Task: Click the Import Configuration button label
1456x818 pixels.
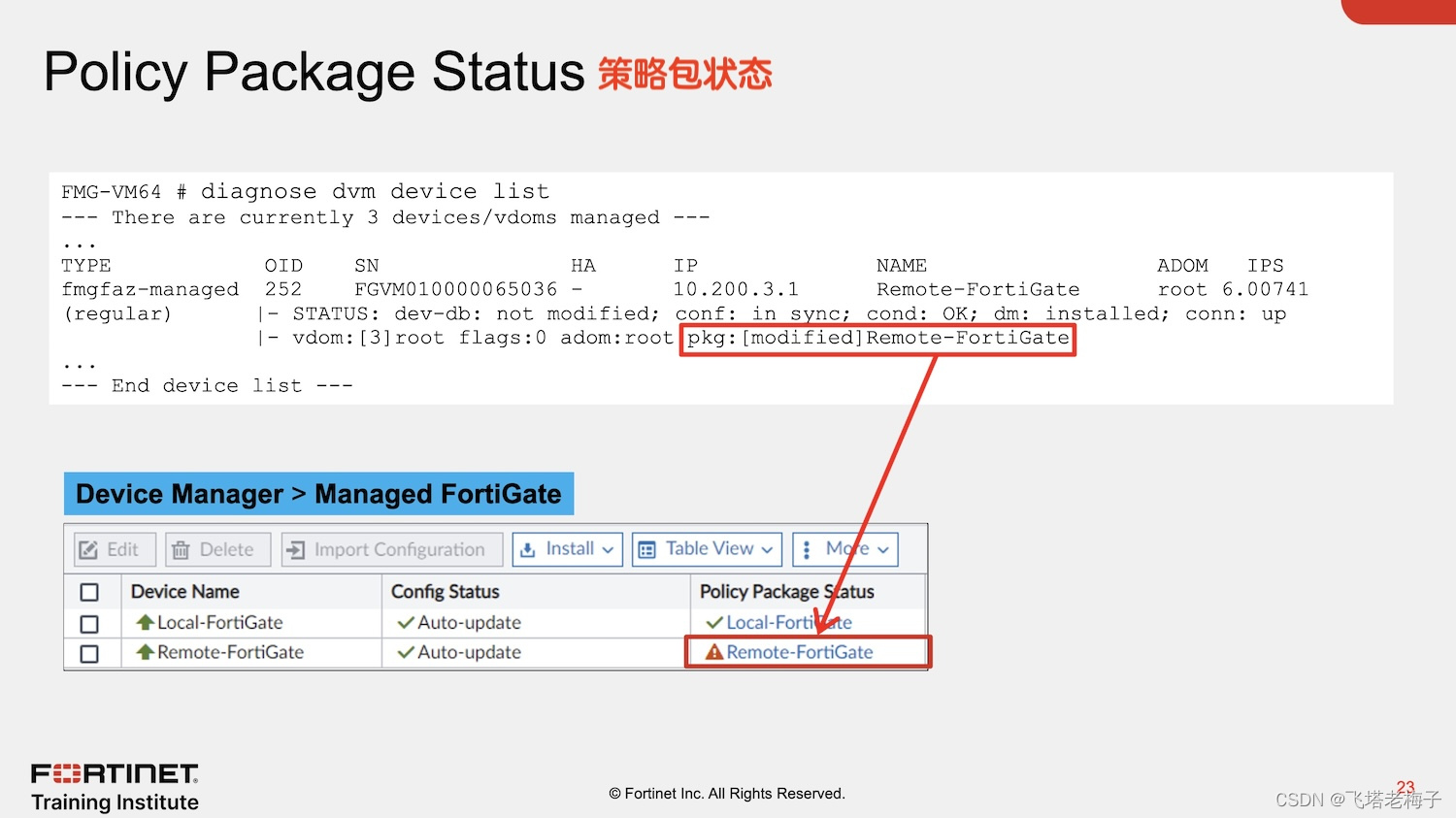Action: coord(399,550)
